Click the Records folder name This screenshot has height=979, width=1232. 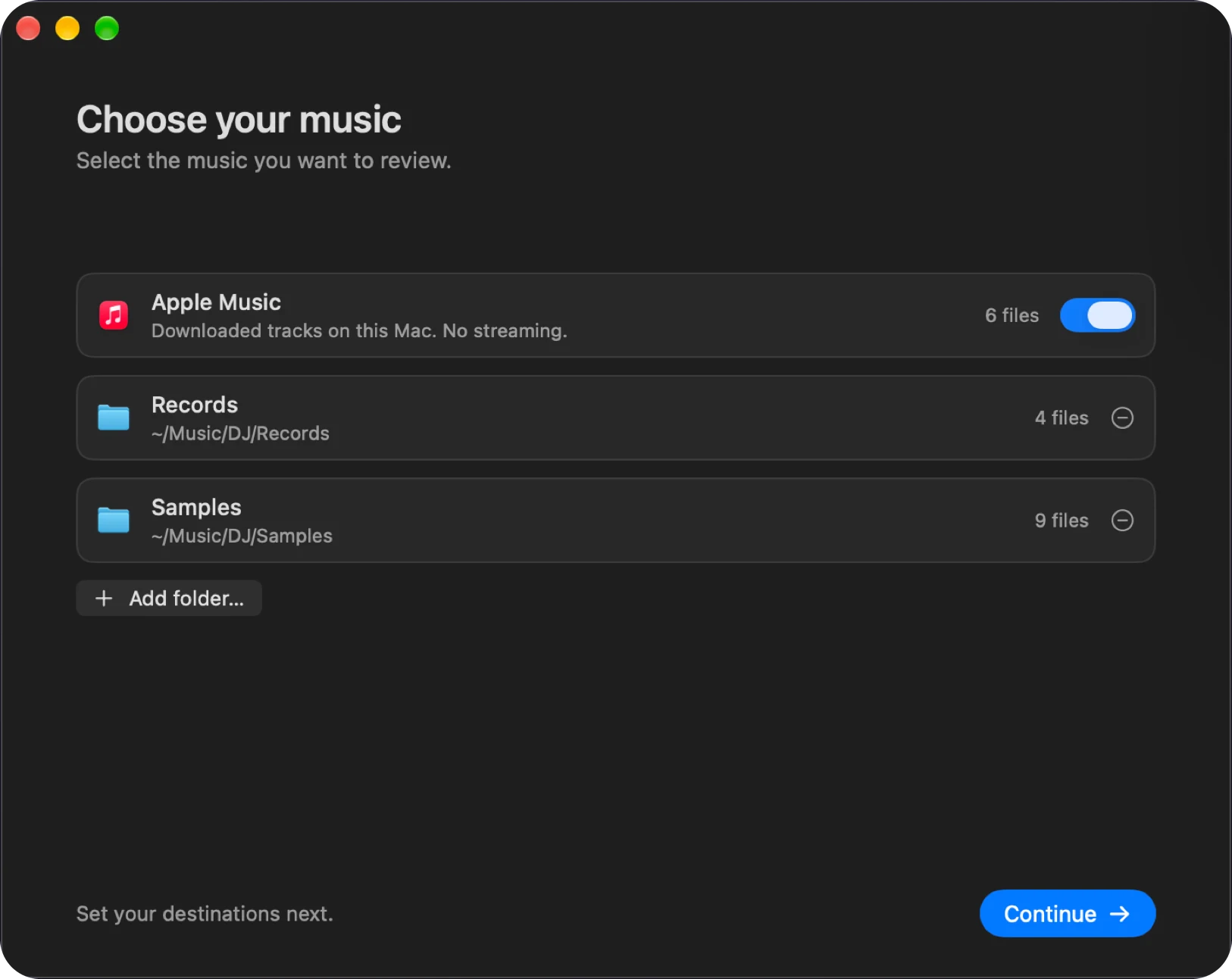tap(195, 405)
